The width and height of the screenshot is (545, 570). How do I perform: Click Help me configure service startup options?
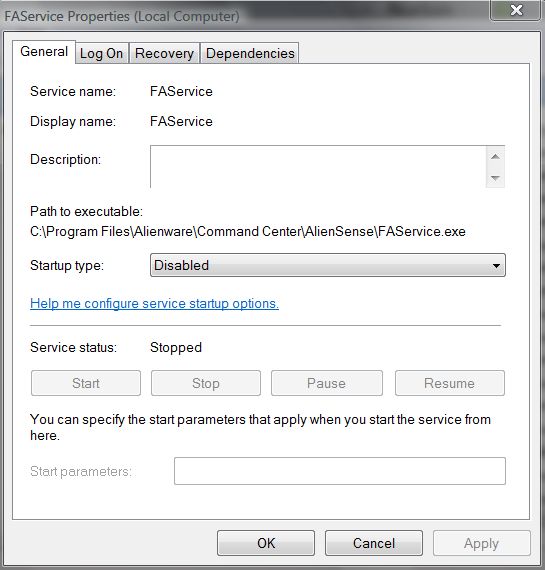tap(154, 303)
